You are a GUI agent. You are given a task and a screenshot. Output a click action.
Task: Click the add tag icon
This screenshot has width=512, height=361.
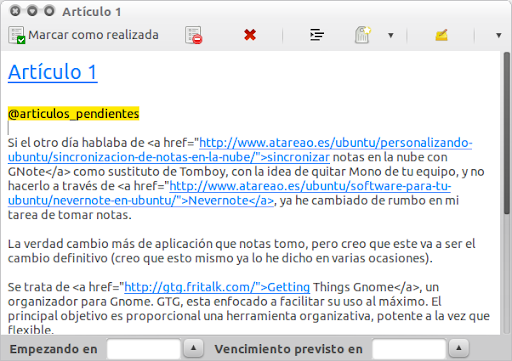[363, 35]
